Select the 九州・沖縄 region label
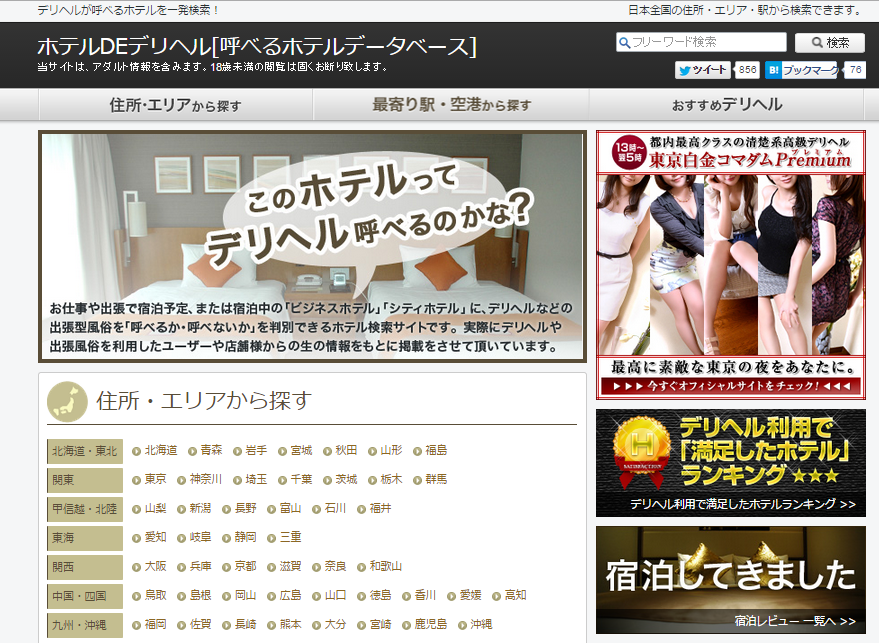This screenshot has height=643, width=879. tap(85, 626)
